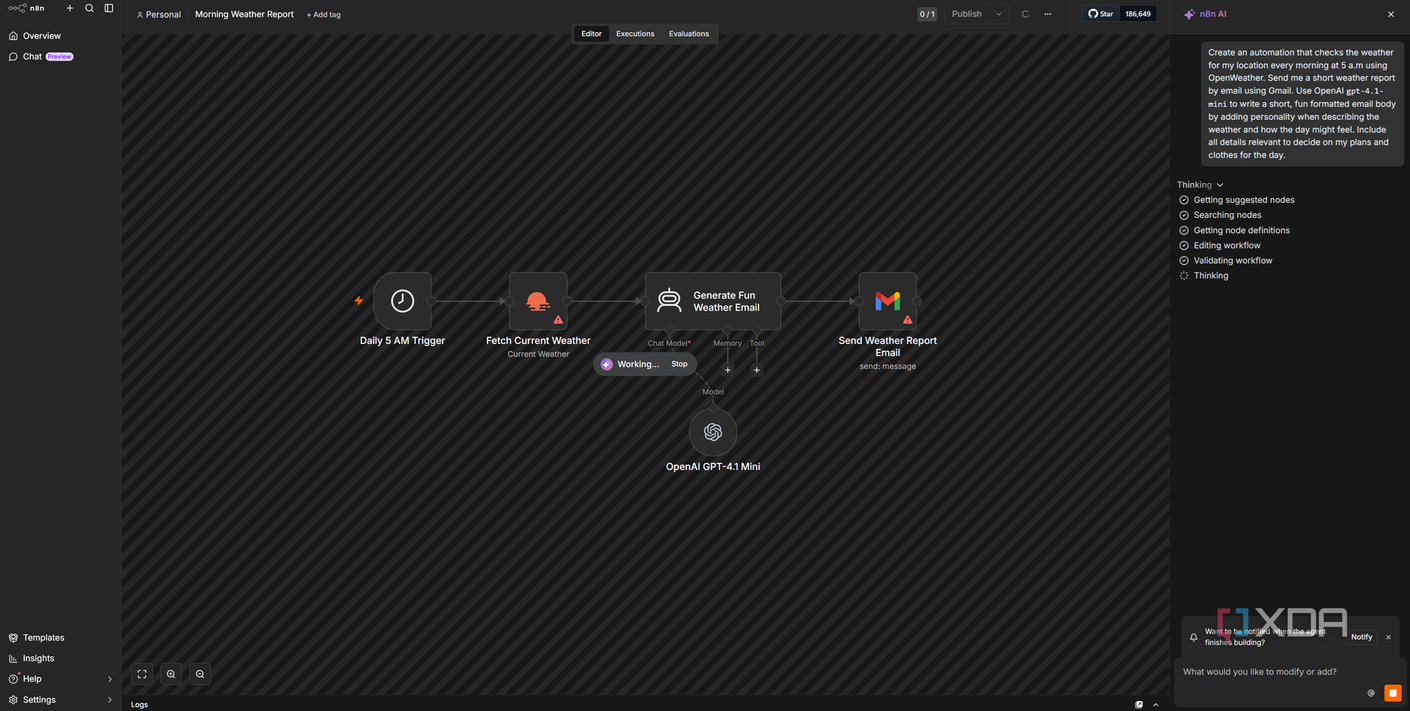The width and height of the screenshot is (1410, 711).
Task: Click the zoom in magnifier on canvas
Action: pyautogui.click(x=171, y=674)
